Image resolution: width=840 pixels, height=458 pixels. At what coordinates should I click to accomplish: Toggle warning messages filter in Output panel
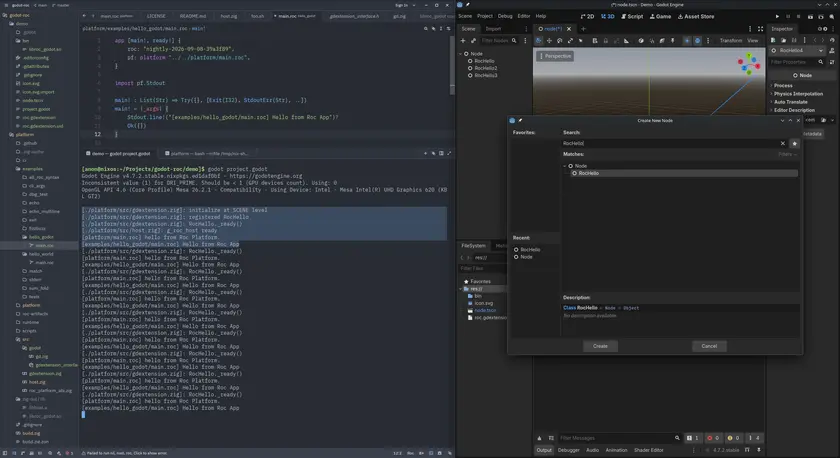click(x=733, y=438)
